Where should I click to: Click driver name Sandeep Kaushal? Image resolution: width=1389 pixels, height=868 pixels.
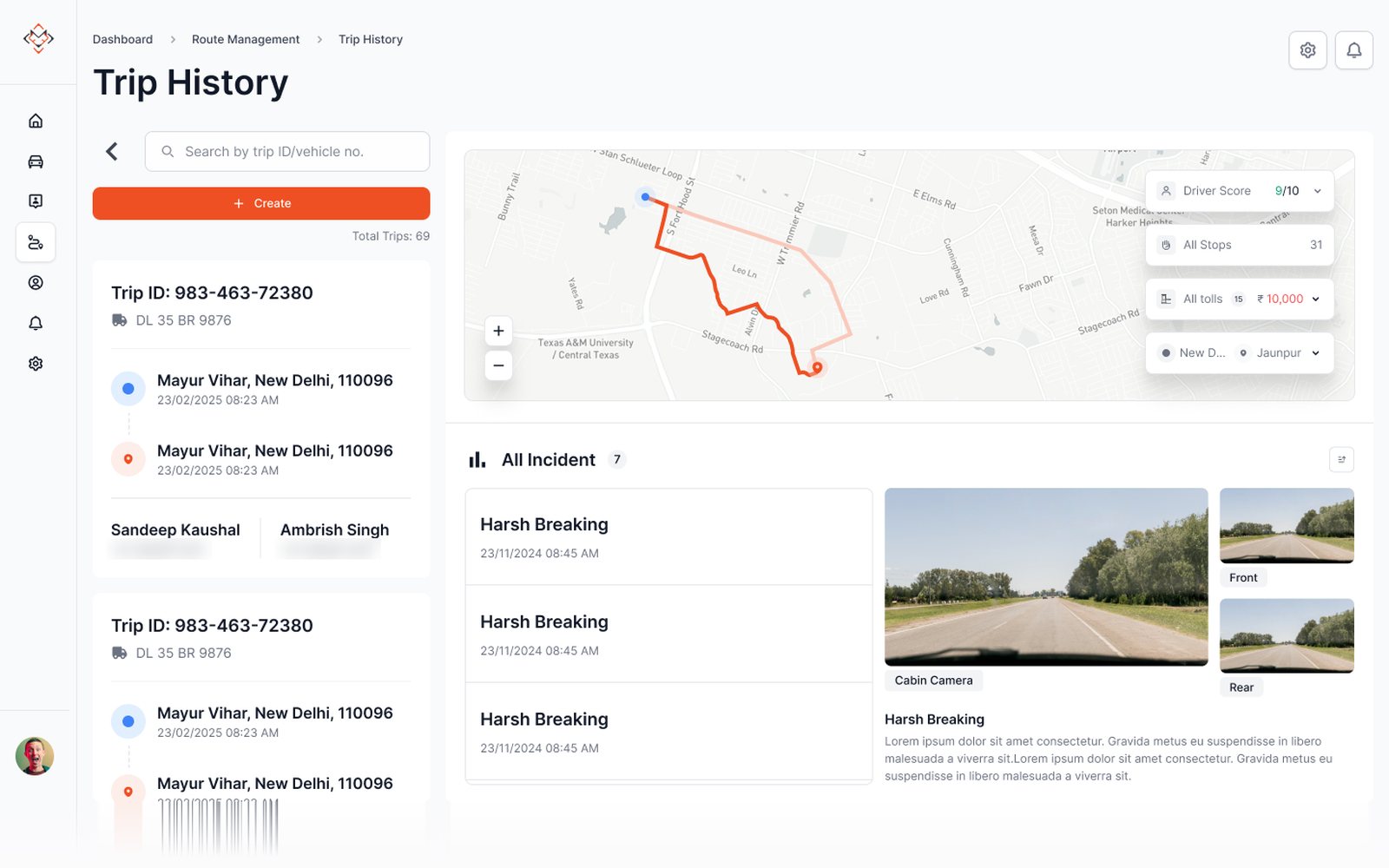tap(175, 529)
